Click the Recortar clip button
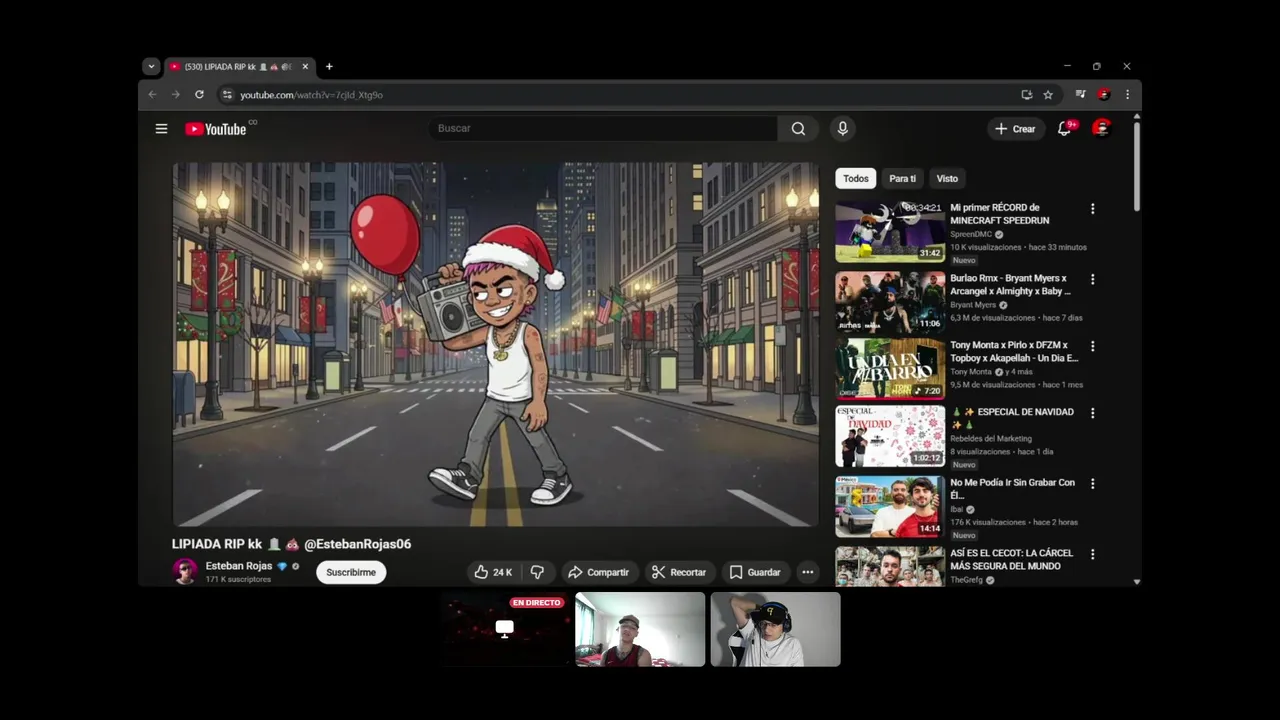This screenshot has width=1280, height=720. pyautogui.click(x=679, y=572)
